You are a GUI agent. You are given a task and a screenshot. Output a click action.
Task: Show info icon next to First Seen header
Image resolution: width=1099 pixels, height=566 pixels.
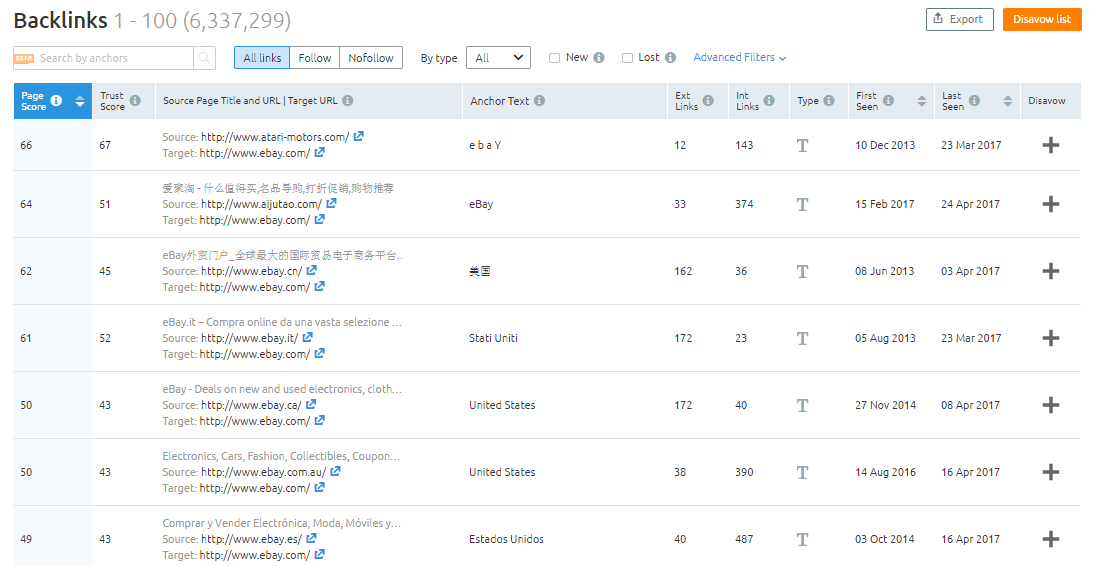(x=888, y=100)
